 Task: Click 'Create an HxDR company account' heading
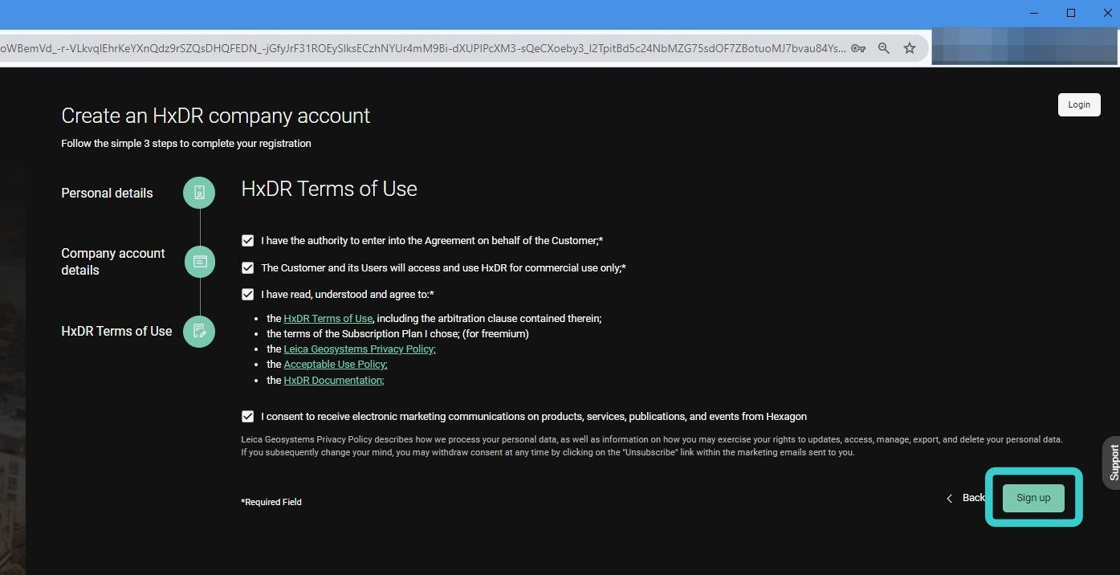216,116
